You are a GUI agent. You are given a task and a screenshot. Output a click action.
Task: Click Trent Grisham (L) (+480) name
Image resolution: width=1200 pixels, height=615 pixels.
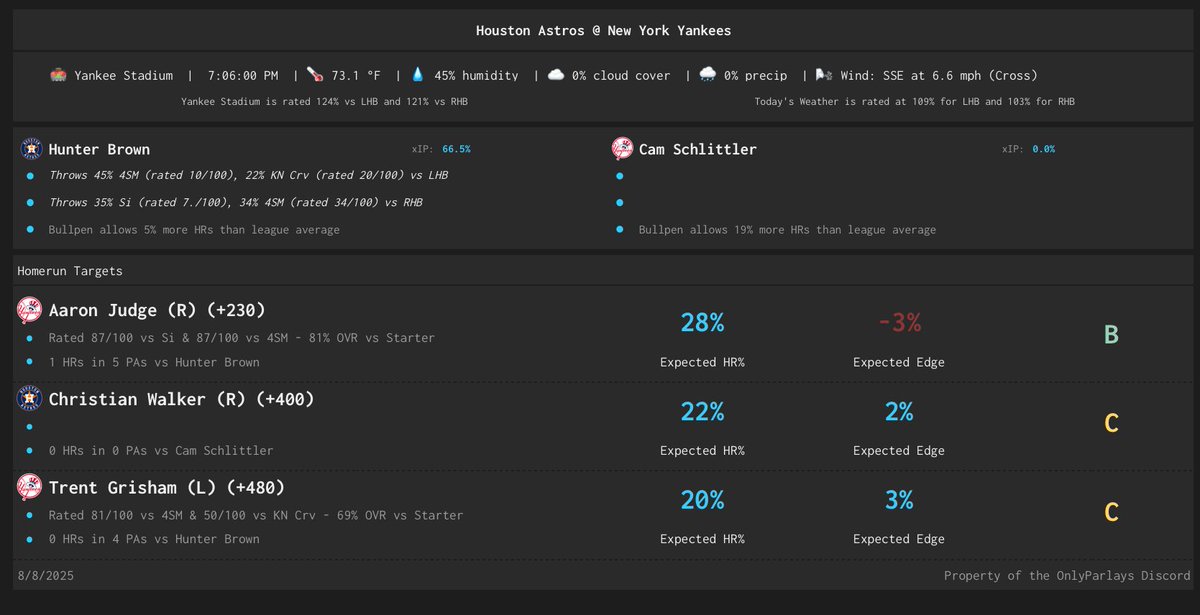[167, 487]
